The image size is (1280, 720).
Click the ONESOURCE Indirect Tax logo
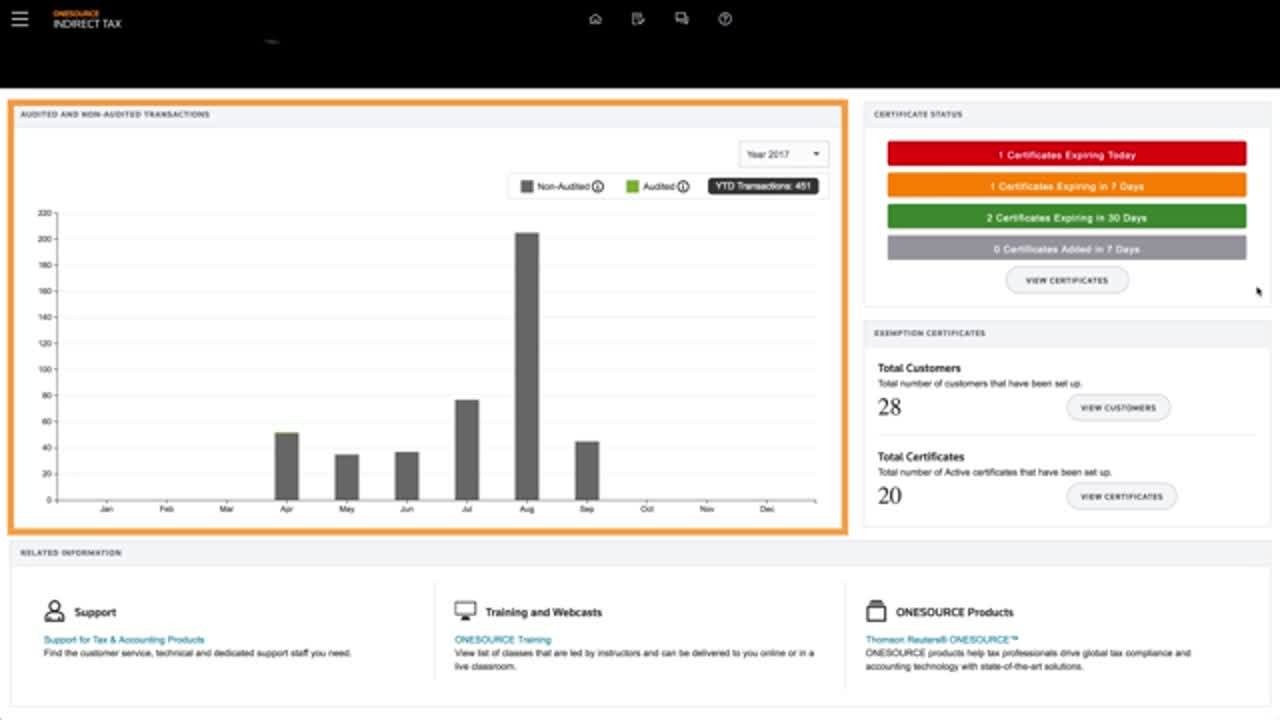tap(87, 20)
